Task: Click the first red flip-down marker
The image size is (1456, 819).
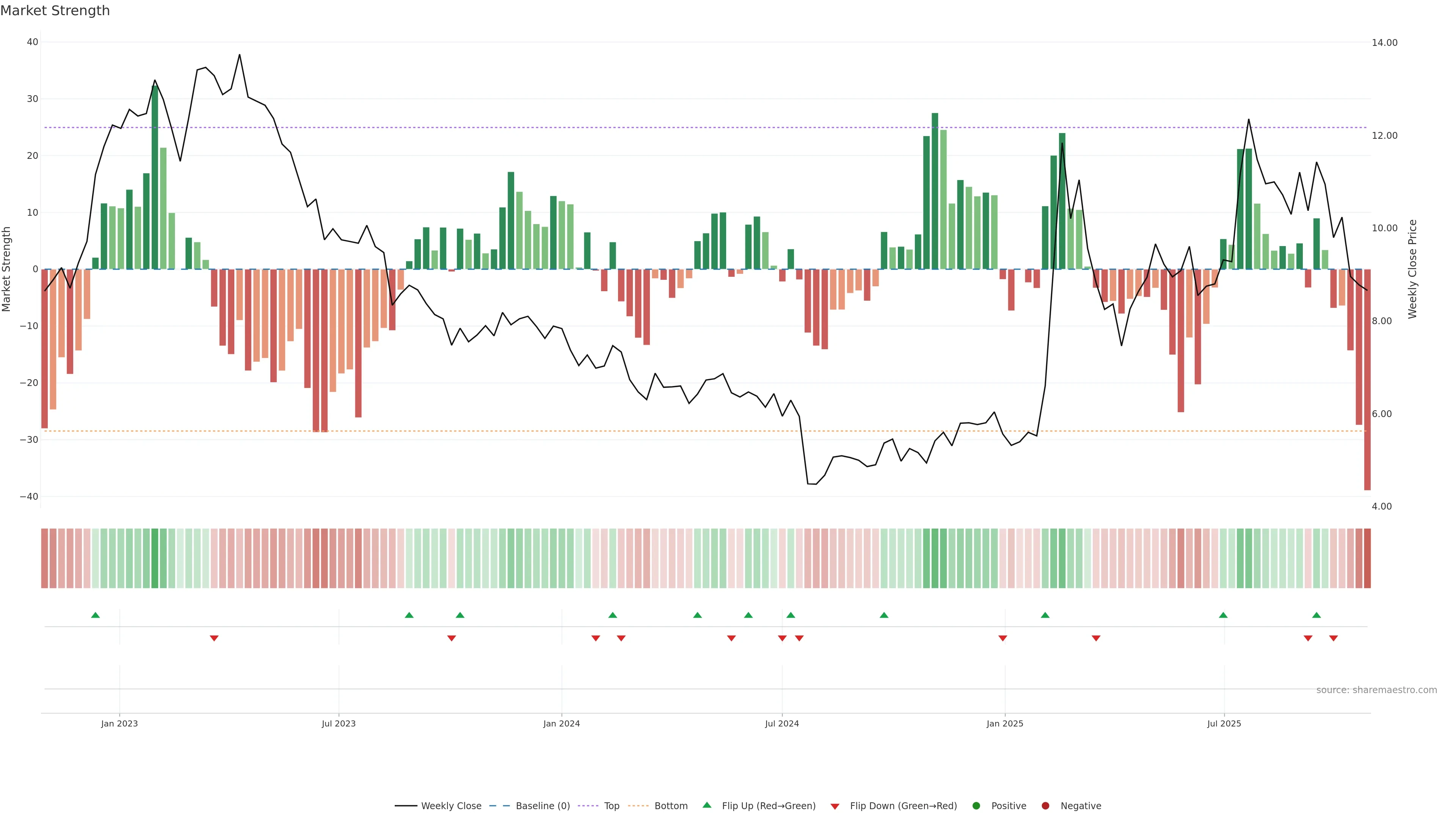Action: [x=214, y=638]
